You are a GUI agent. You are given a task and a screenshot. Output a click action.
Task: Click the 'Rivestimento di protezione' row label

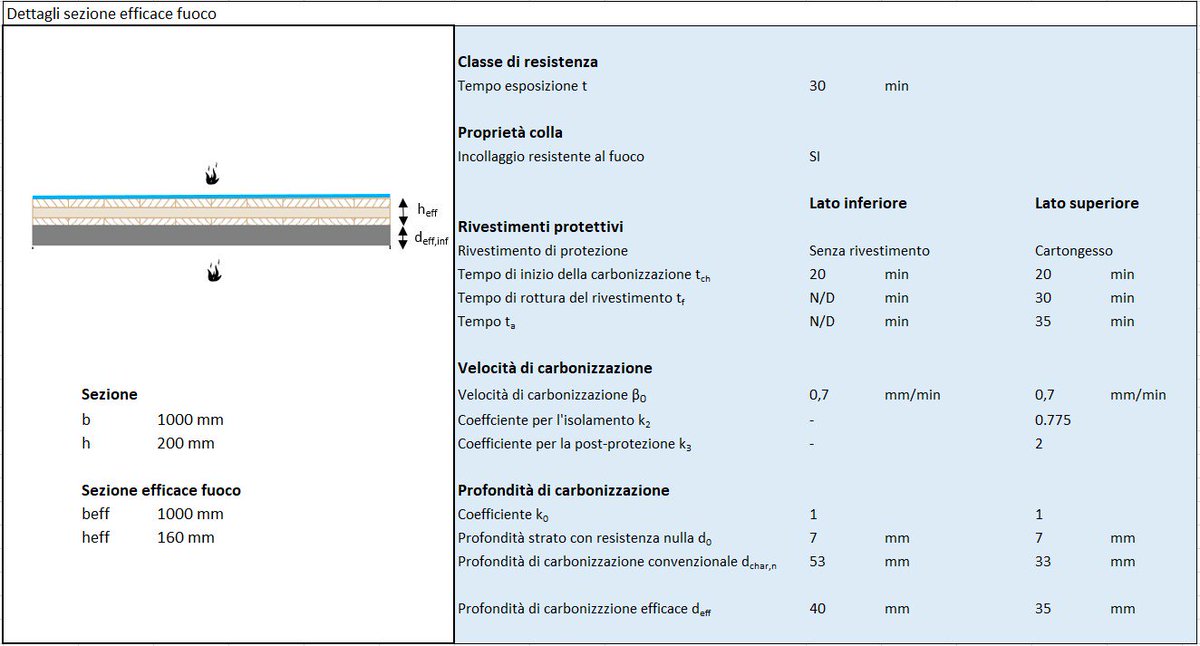pos(543,250)
